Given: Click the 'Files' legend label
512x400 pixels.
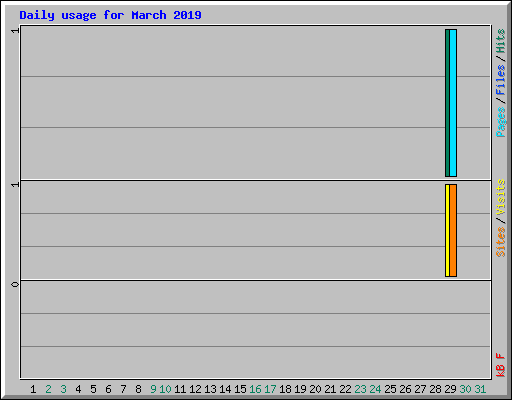Looking at the screenshot, I should [x=500, y=80].
